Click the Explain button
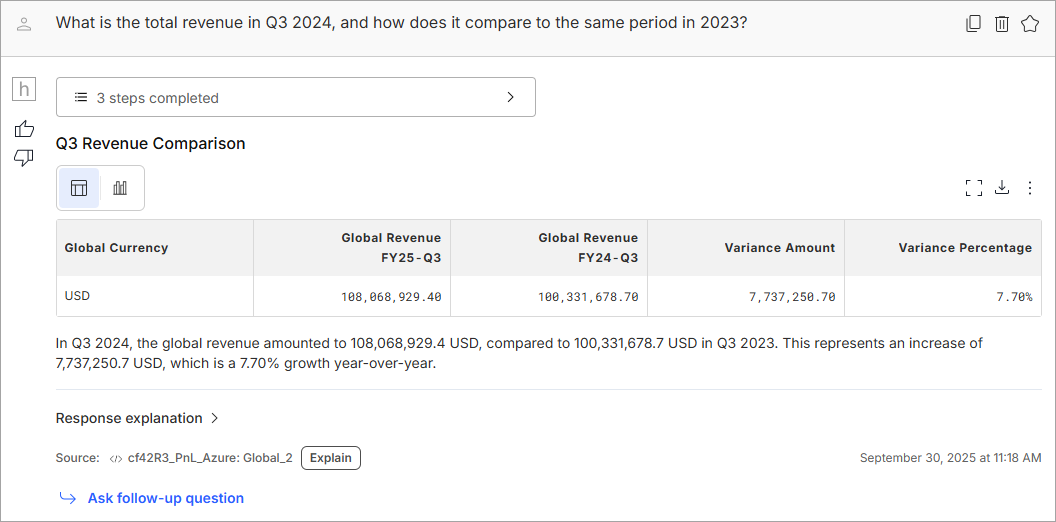Image resolution: width=1056 pixels, height=522 pixels. [330, 458]
